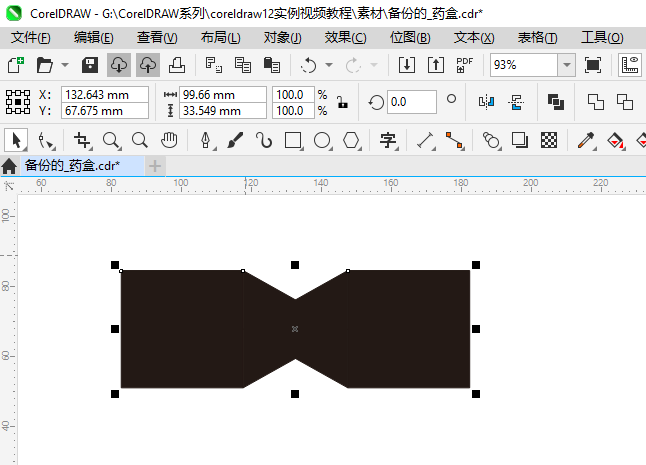Select the Interactive fill bucket tool
The width and height of the screenshot is (646, 465).
(x=616, y=140)
